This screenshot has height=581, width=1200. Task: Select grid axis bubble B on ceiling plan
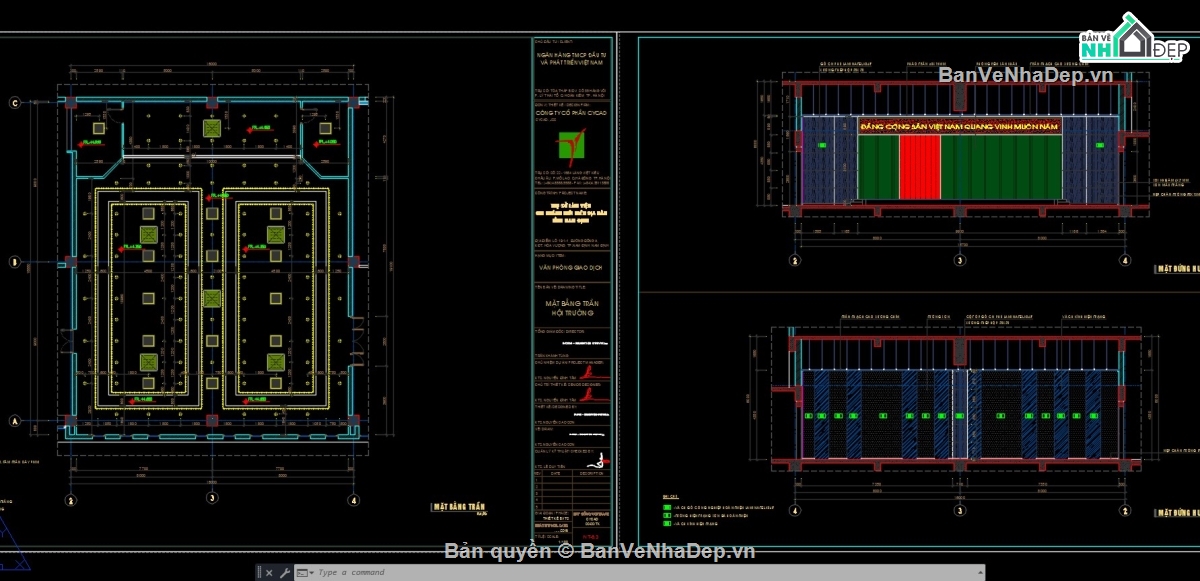pos(15,262)
